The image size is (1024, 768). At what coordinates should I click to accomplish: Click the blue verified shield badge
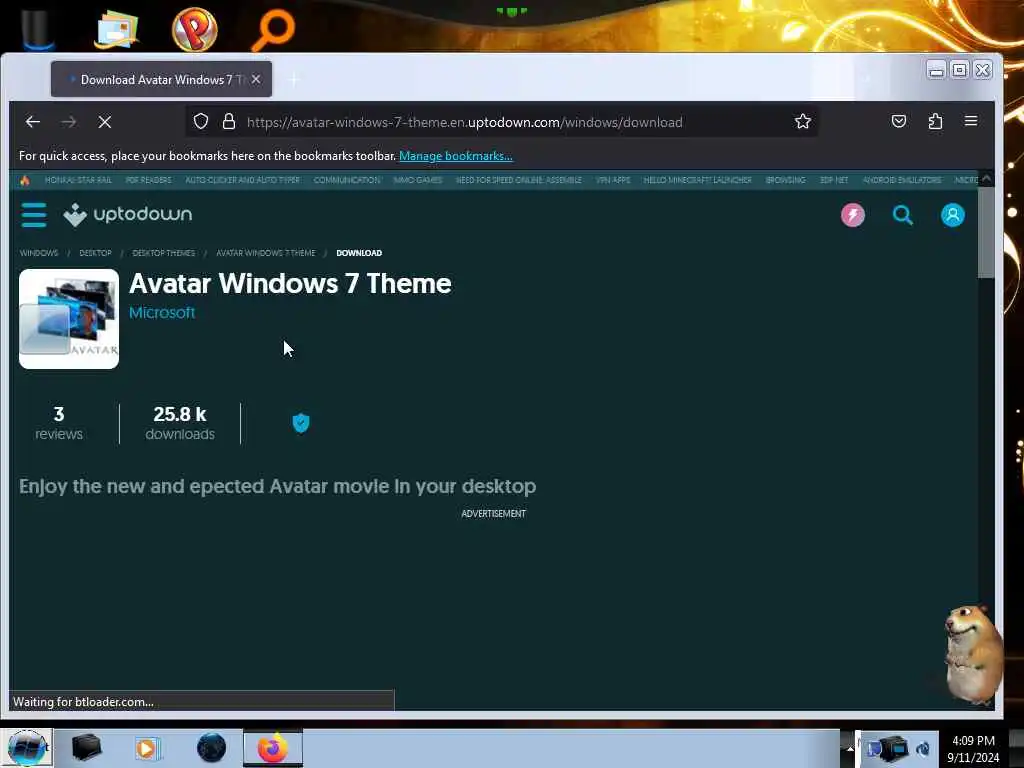pos(301,423)
